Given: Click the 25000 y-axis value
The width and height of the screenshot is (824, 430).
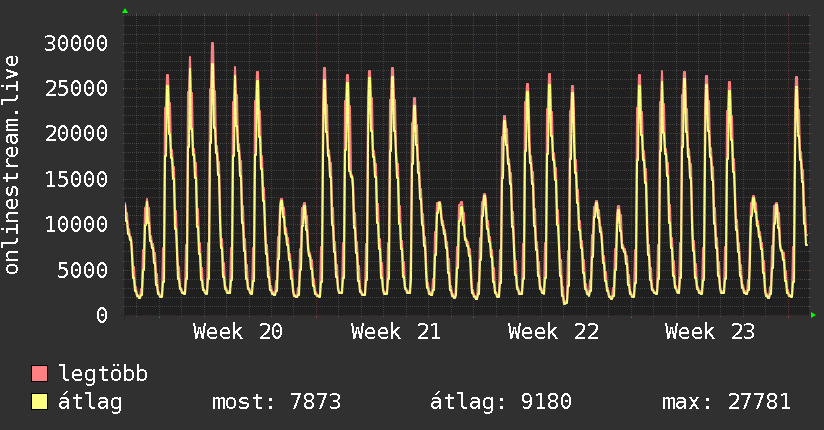Looking at the screenshot, I should point(76,88).
